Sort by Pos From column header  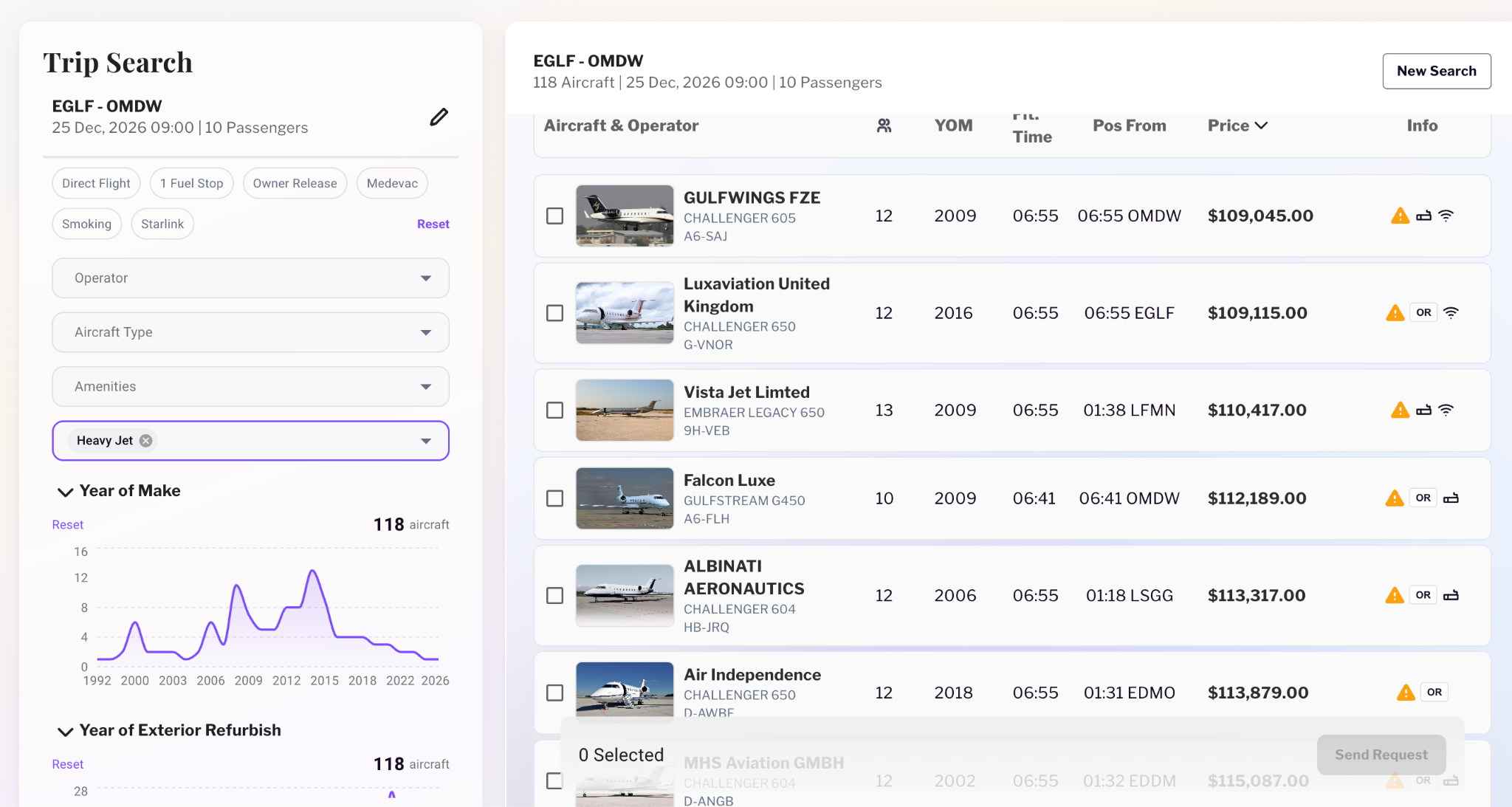click(1130, 126)
